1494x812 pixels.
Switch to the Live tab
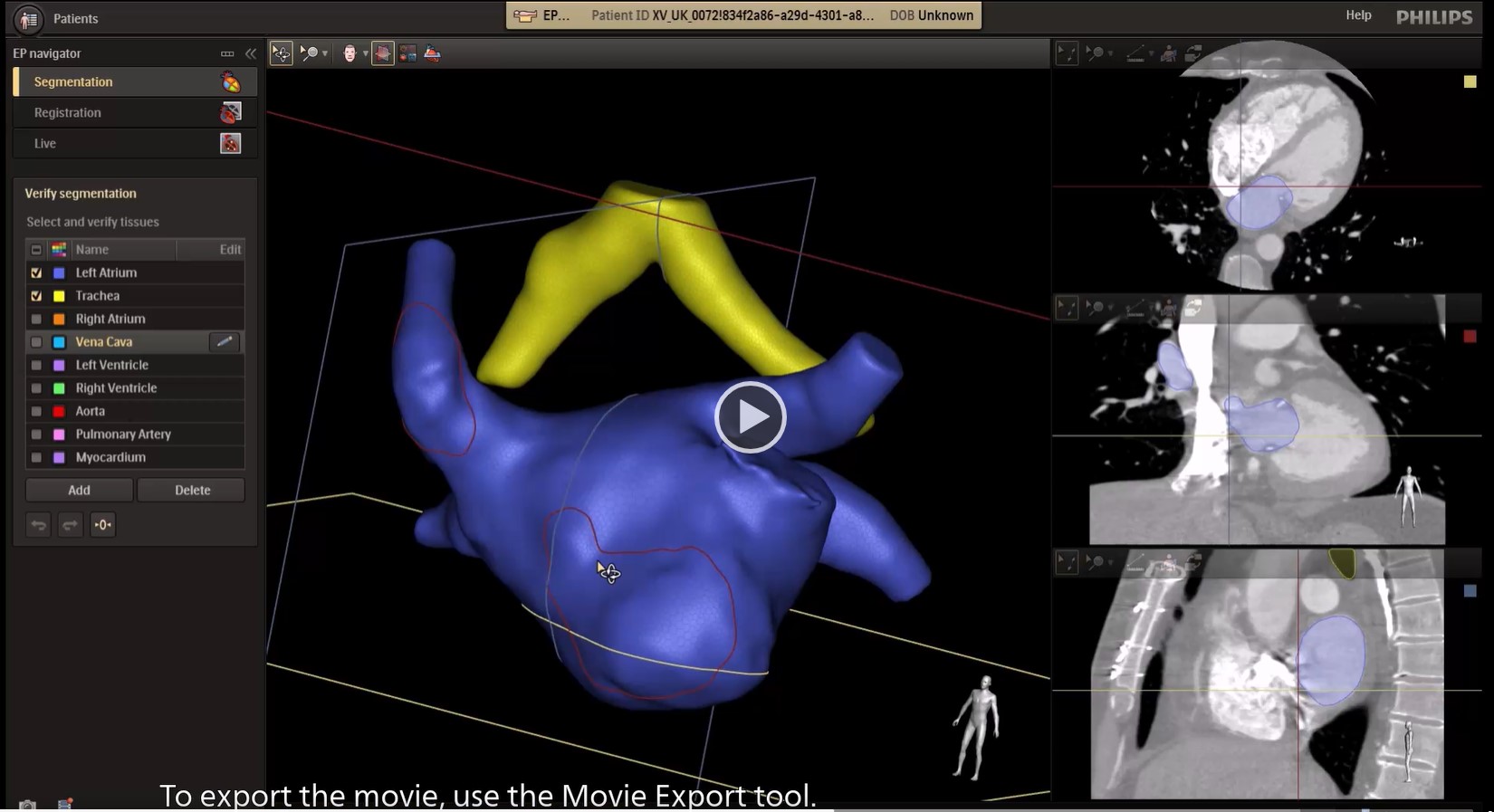coord(135,143)
